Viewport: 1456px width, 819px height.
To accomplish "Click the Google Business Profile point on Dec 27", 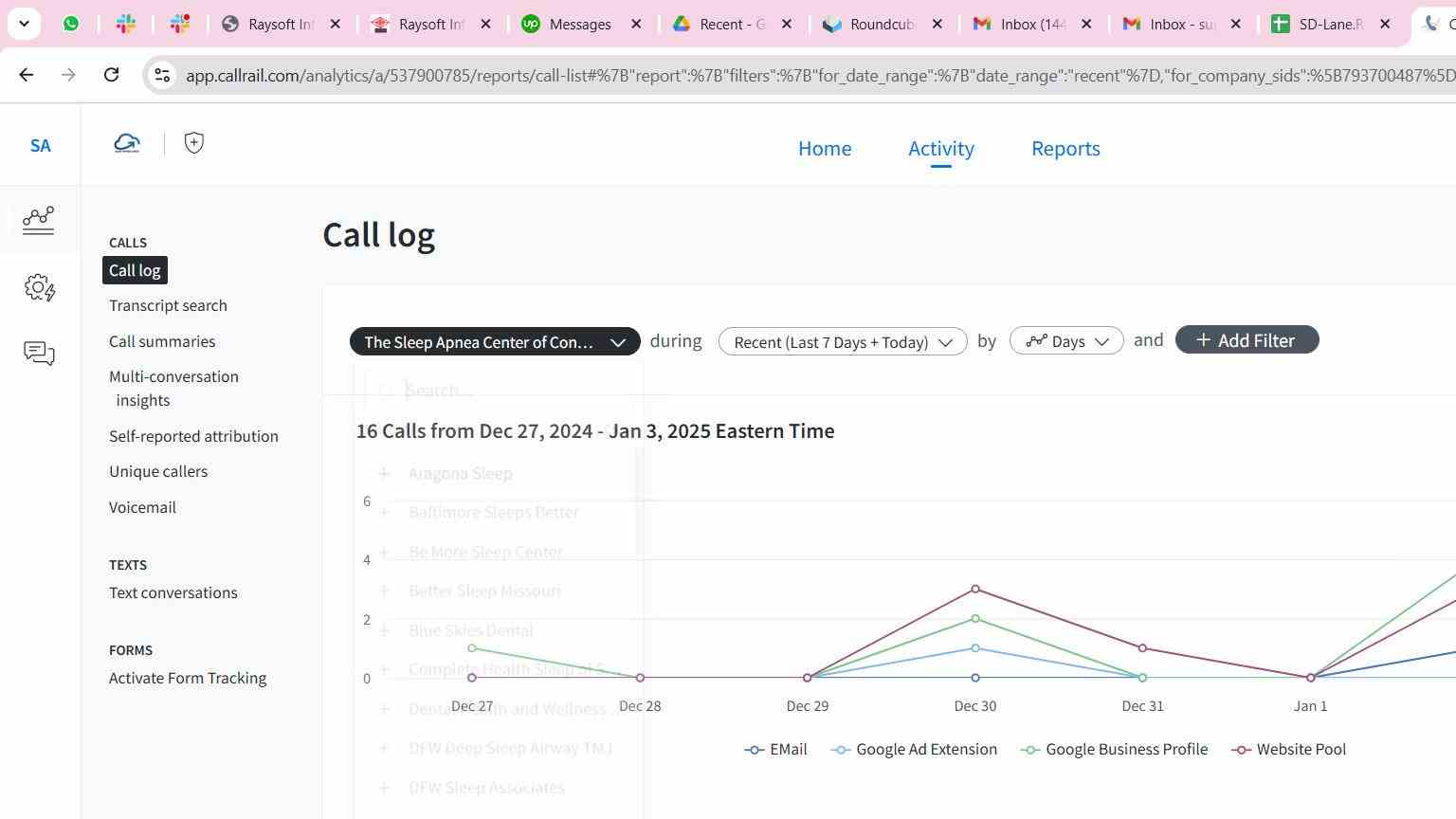I will click(472, 648).
